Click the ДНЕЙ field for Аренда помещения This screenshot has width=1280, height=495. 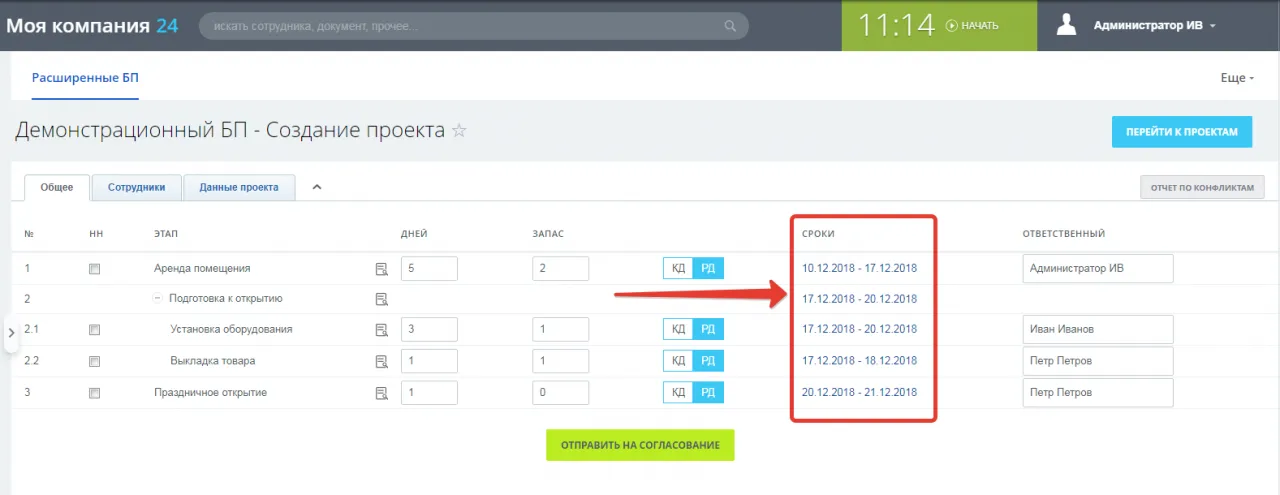(428, 269)
